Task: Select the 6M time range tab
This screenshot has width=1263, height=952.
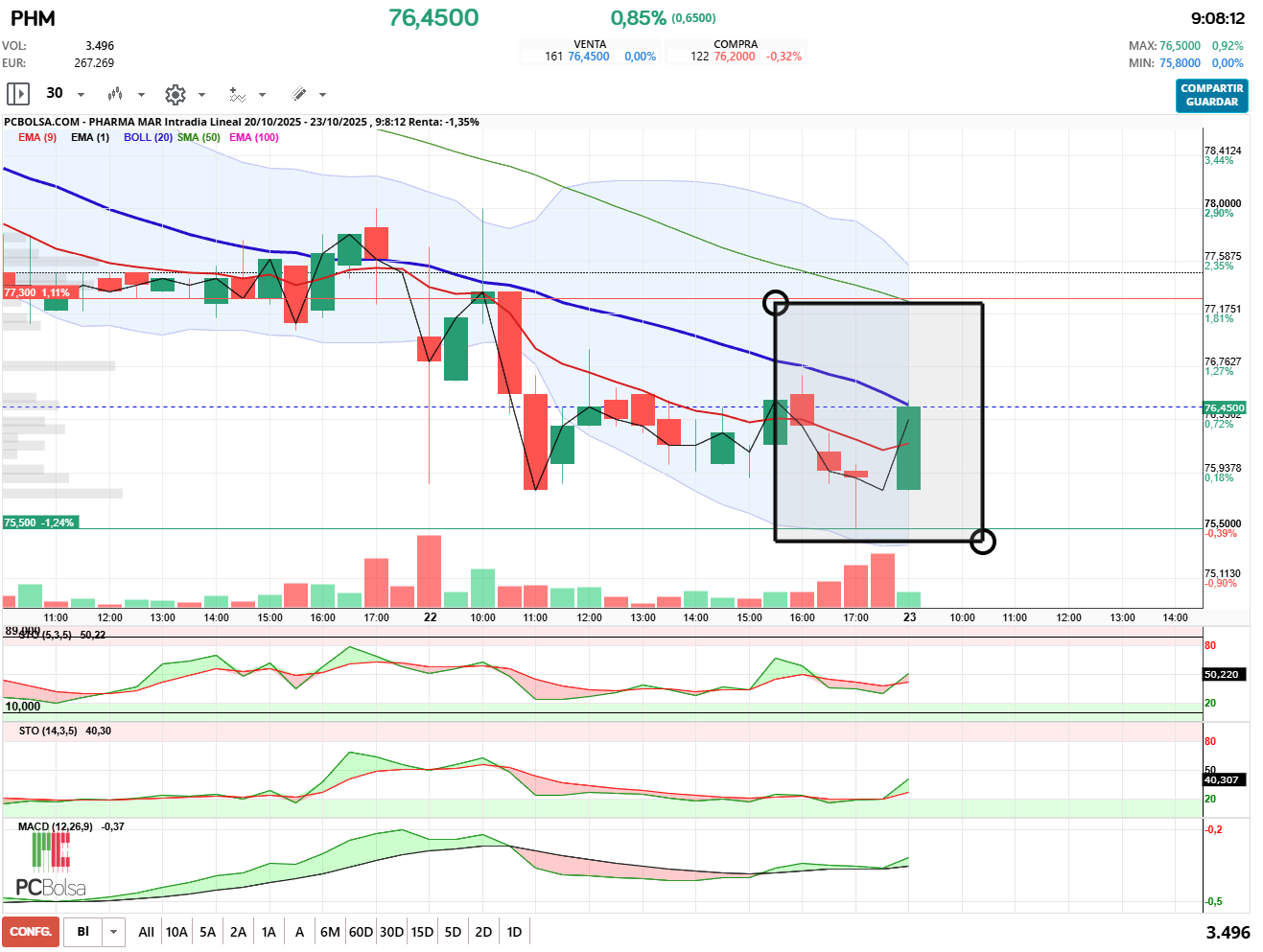Action: pos(330,932)
